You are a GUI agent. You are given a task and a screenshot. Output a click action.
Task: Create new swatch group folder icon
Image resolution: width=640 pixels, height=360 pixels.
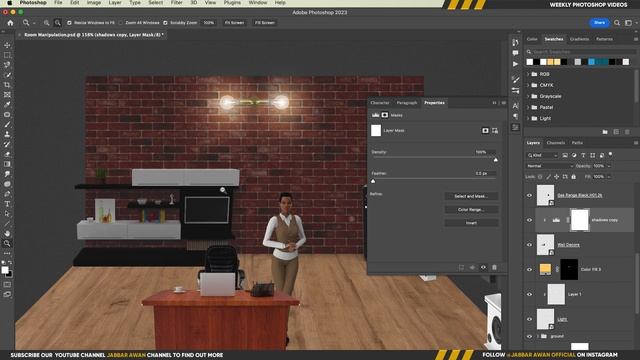(x=605, y=132)
